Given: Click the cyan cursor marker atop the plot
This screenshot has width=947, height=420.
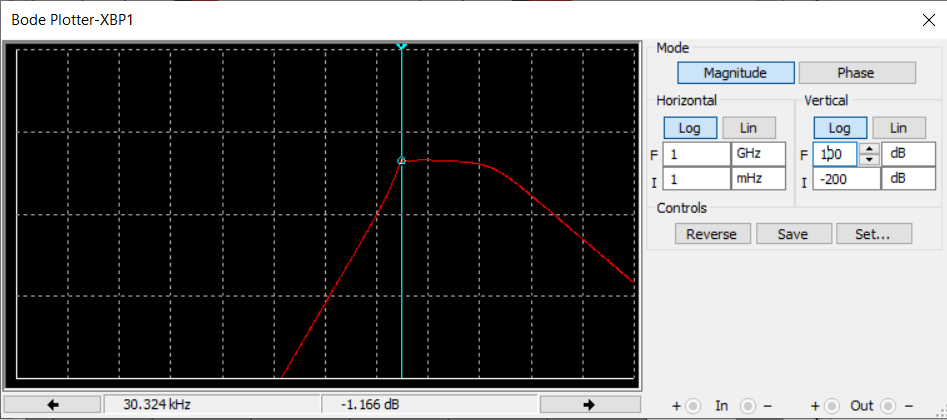Looking at the screenshot, I should point(402,46).
